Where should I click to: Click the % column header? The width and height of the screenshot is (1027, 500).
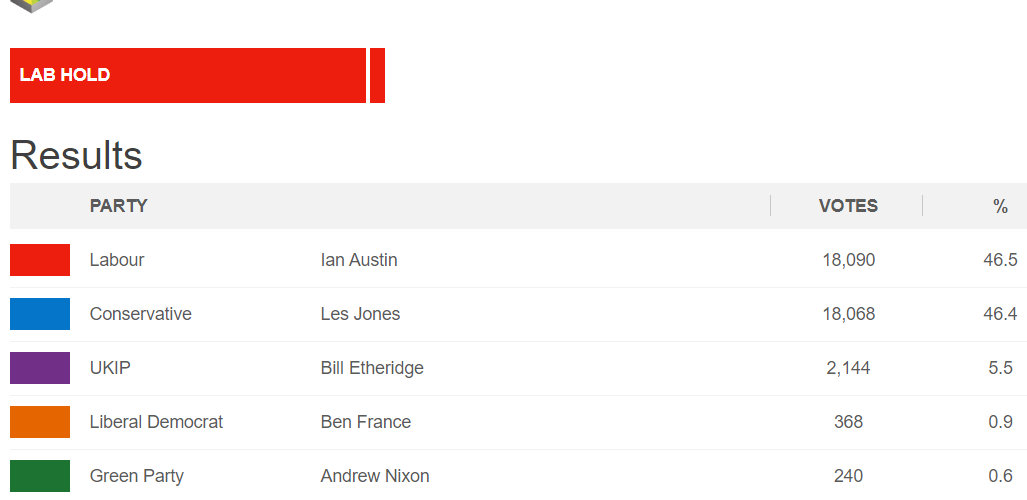[1000, 206]
